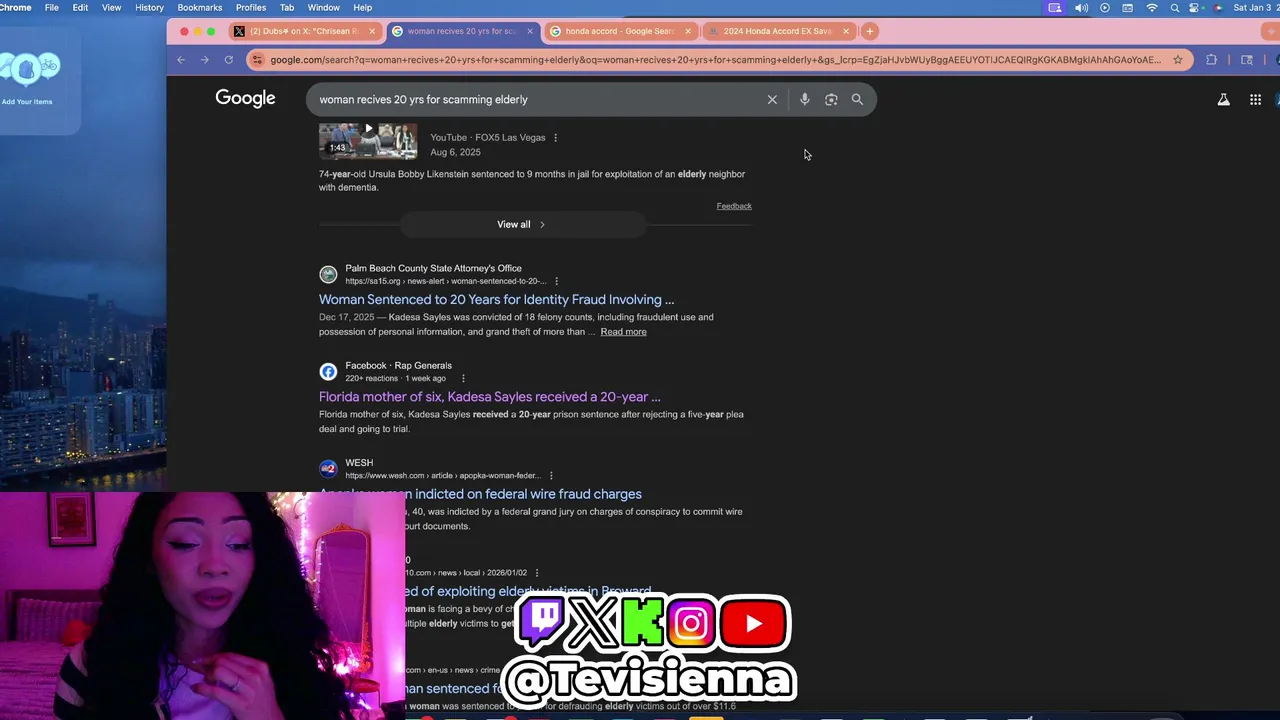Image resolution: width=1280 pixels, height=720 pixels.
Task: Open the View menu
Action: click(x=111, y=8)
